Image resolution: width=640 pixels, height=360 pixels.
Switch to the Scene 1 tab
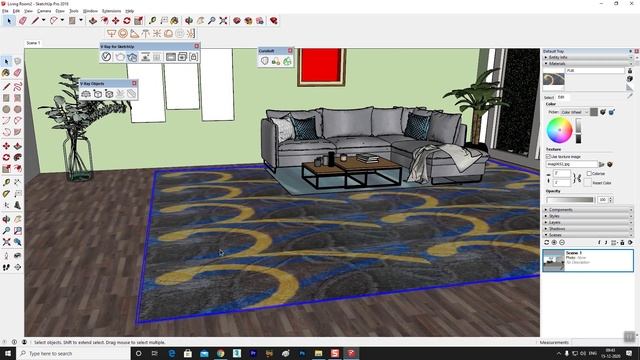click(33, 42)
